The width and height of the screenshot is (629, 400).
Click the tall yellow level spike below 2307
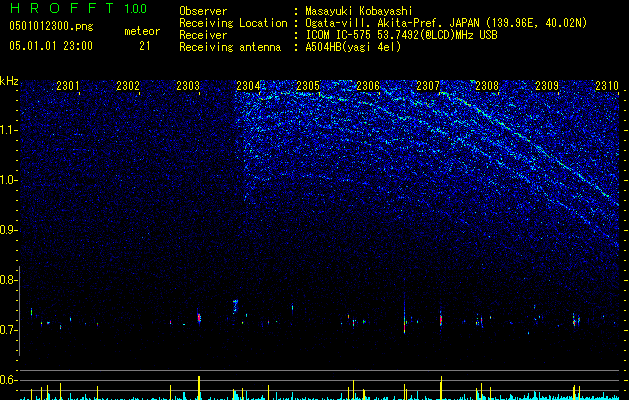[441, 388]
